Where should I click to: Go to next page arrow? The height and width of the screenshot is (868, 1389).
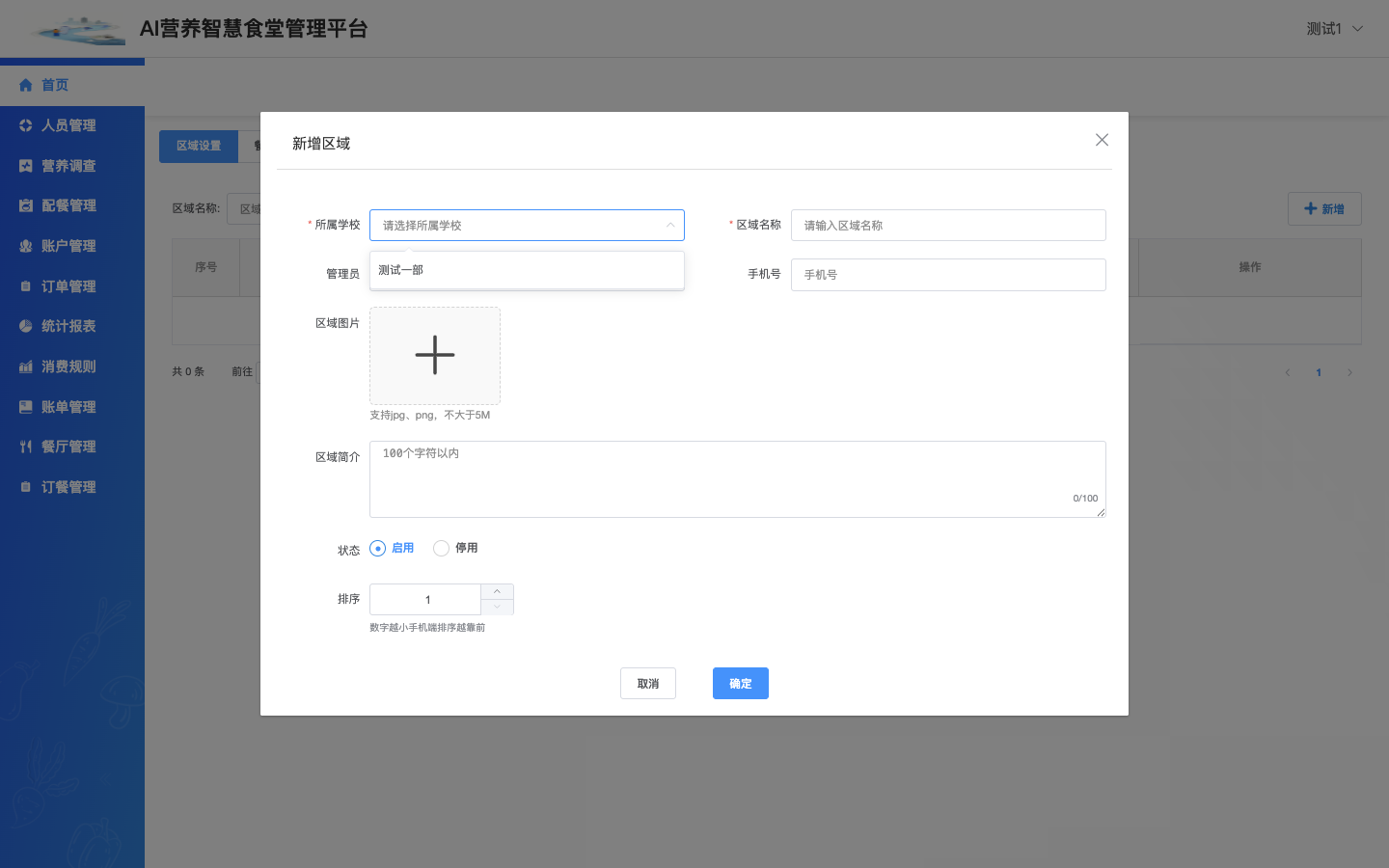pyautogui.click(x=1349, y=372)
